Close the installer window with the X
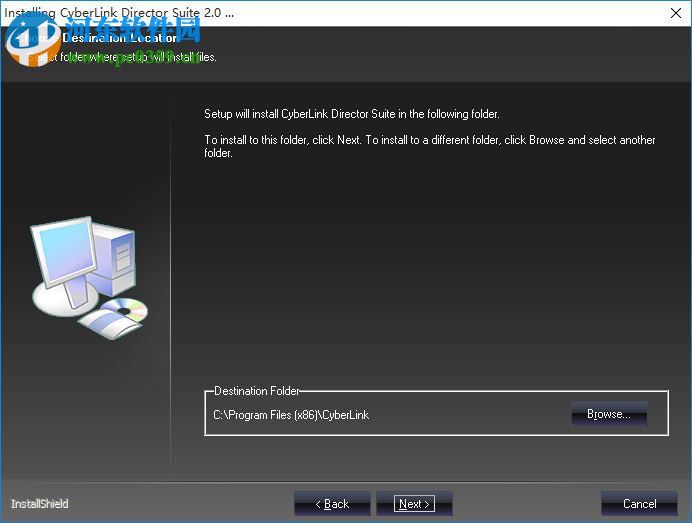 pos(676,13)
